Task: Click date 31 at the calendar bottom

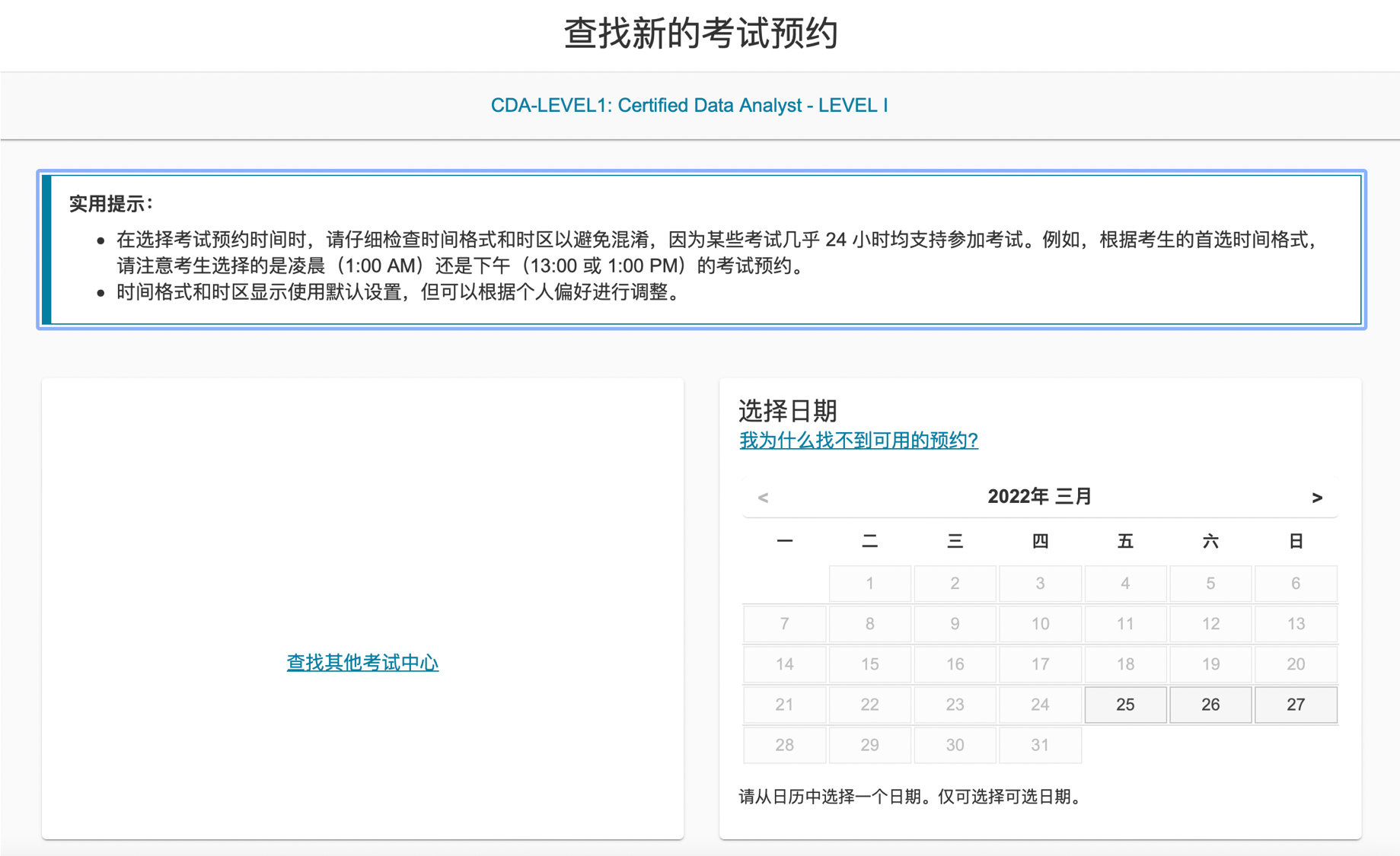Action: click(x=1040, y=744)
